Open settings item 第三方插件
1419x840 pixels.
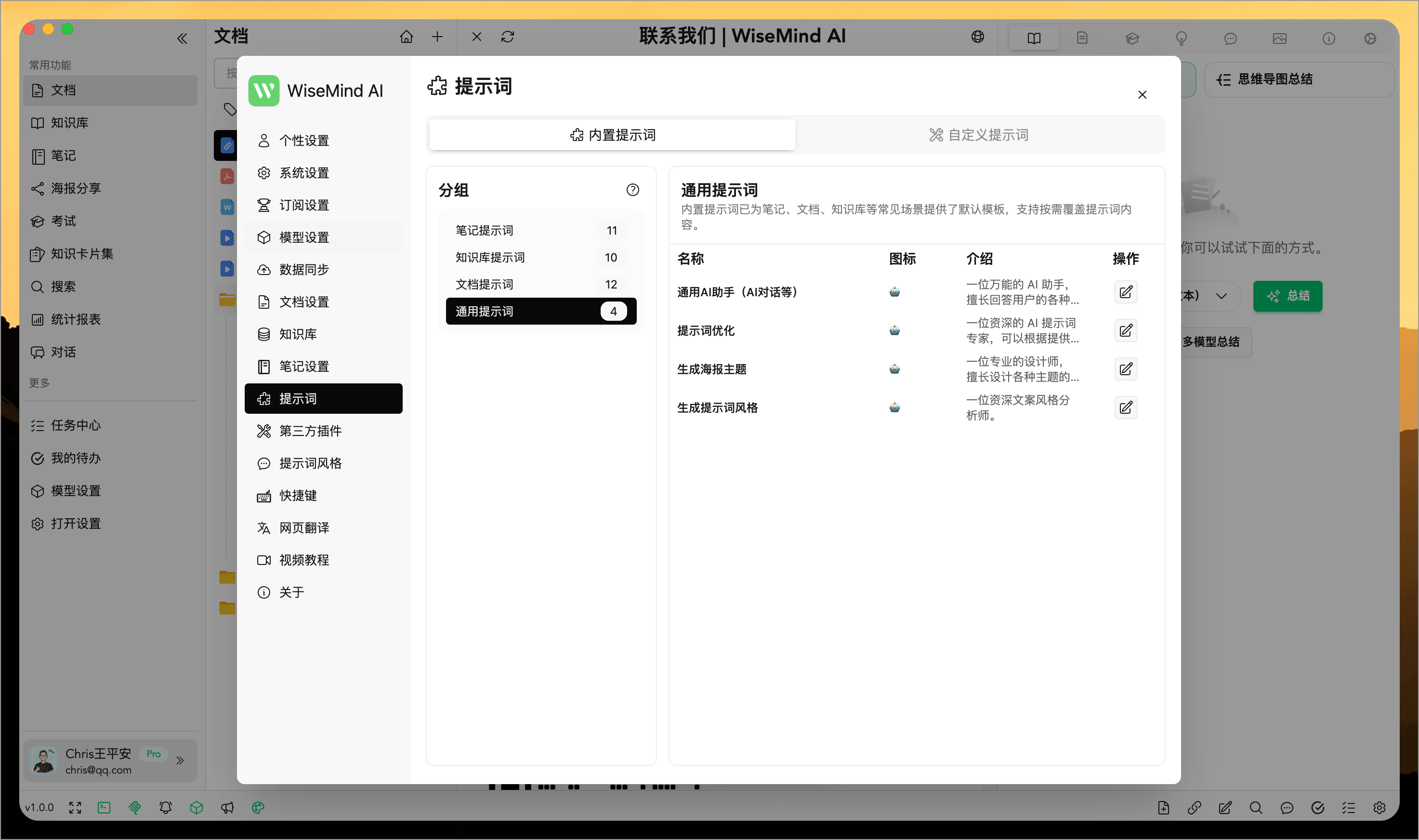pos(310,431)
